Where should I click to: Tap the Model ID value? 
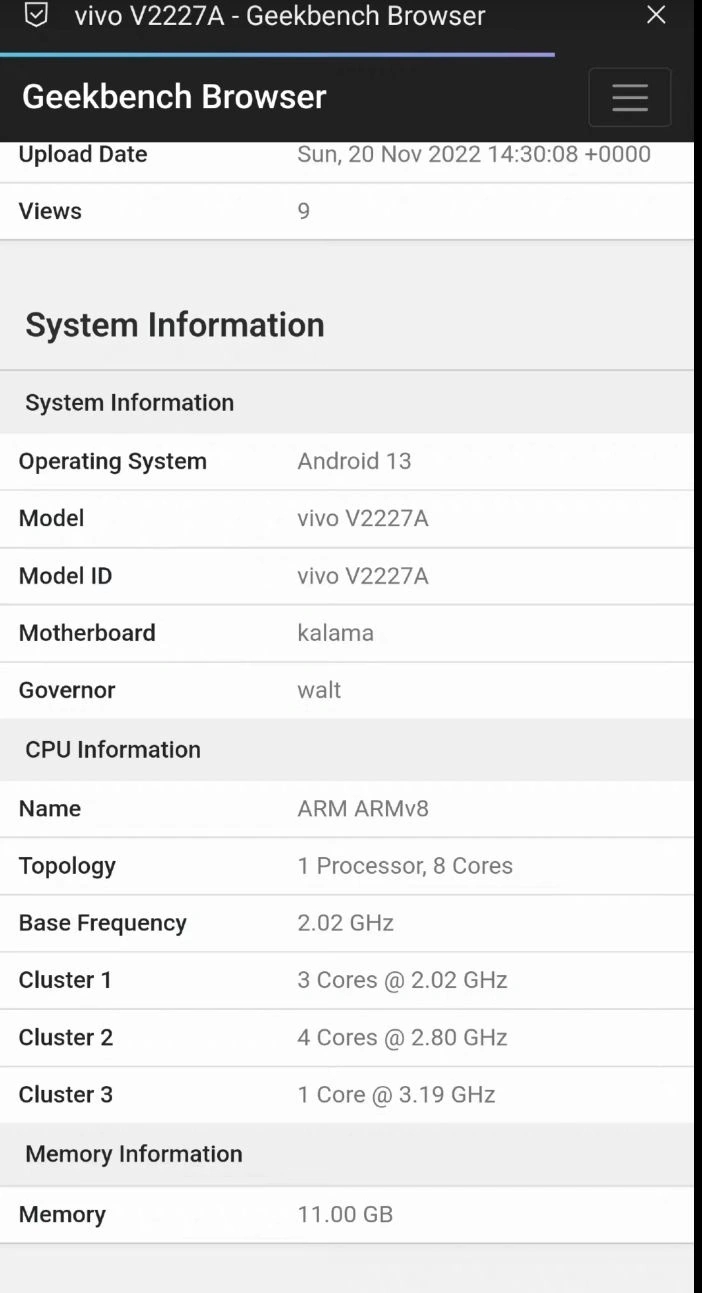[363, 576]
